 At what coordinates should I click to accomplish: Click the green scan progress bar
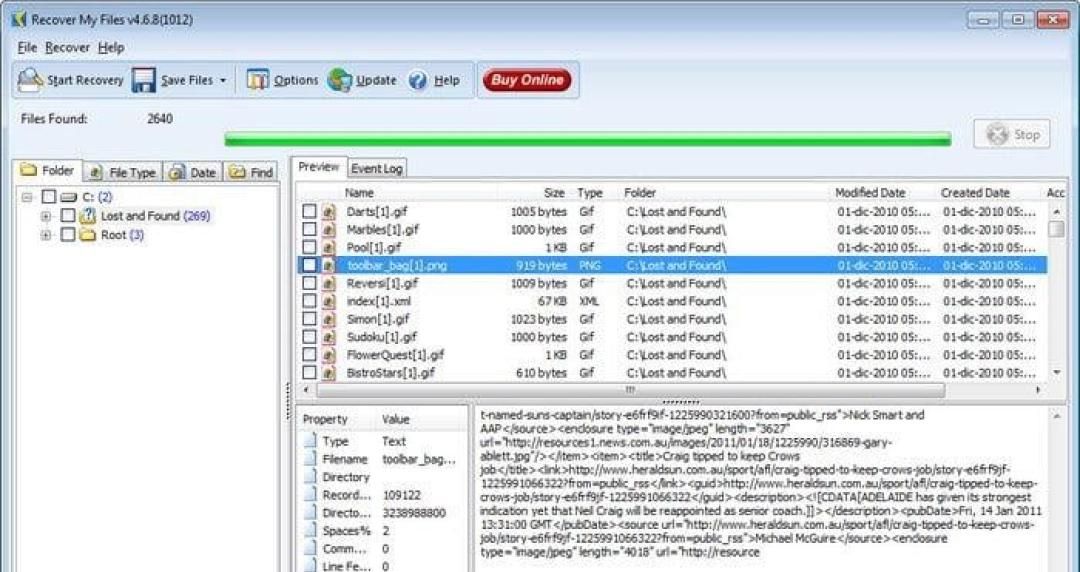(x=587, y=140)
